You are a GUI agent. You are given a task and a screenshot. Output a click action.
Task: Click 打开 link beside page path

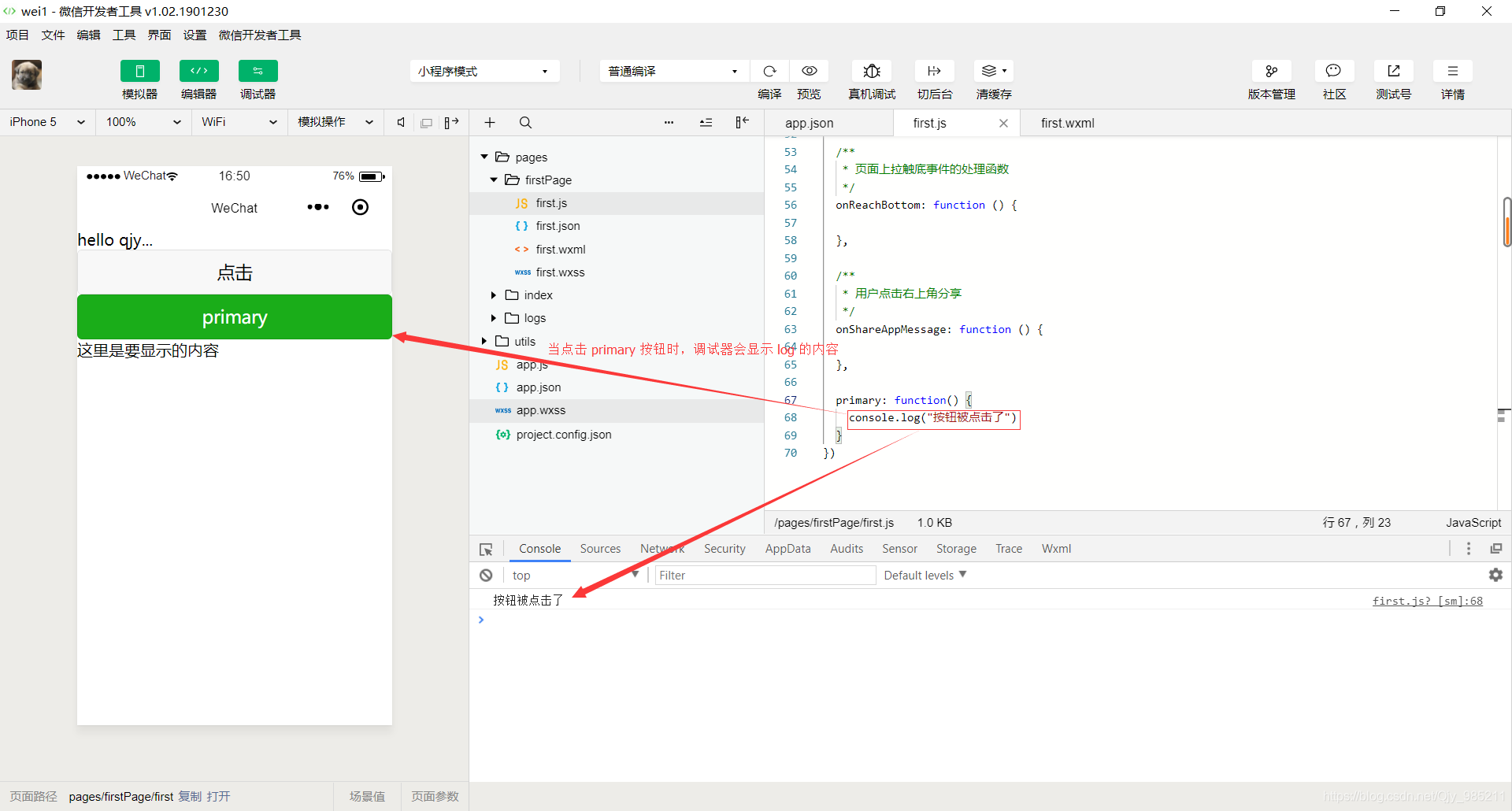tap(219, 796)
